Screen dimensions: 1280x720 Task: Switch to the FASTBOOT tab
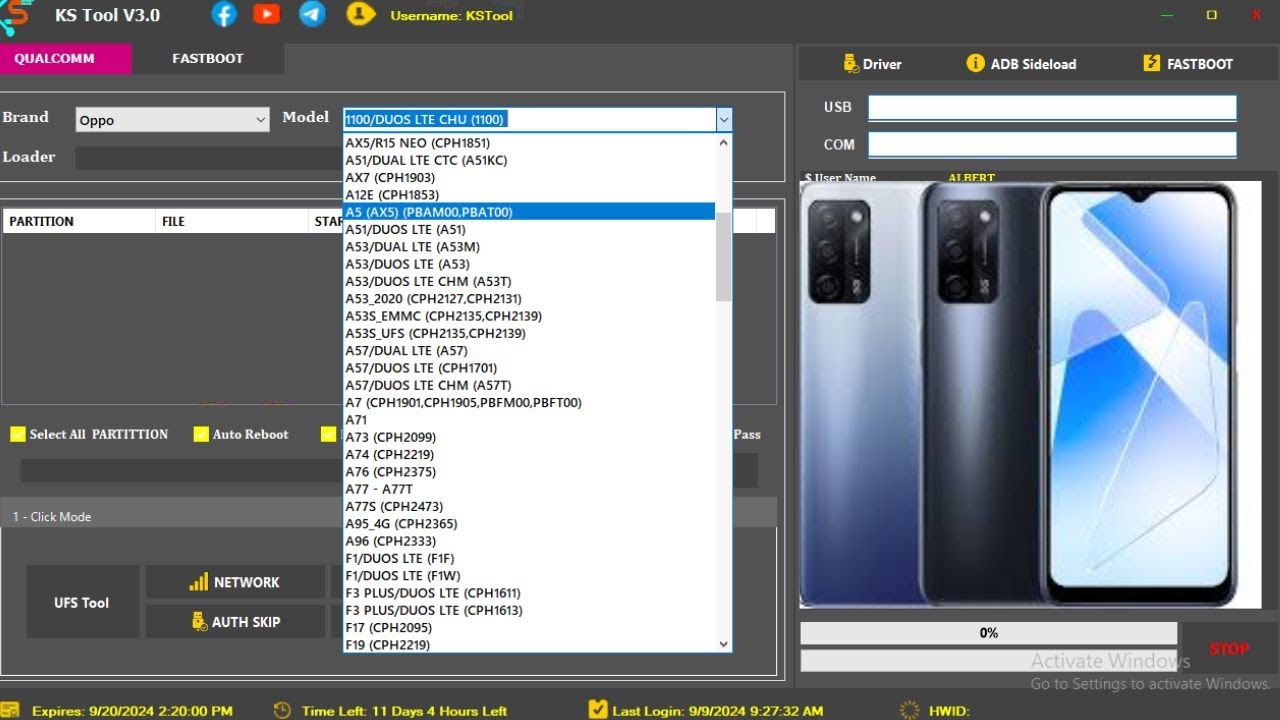click(207, 58)
